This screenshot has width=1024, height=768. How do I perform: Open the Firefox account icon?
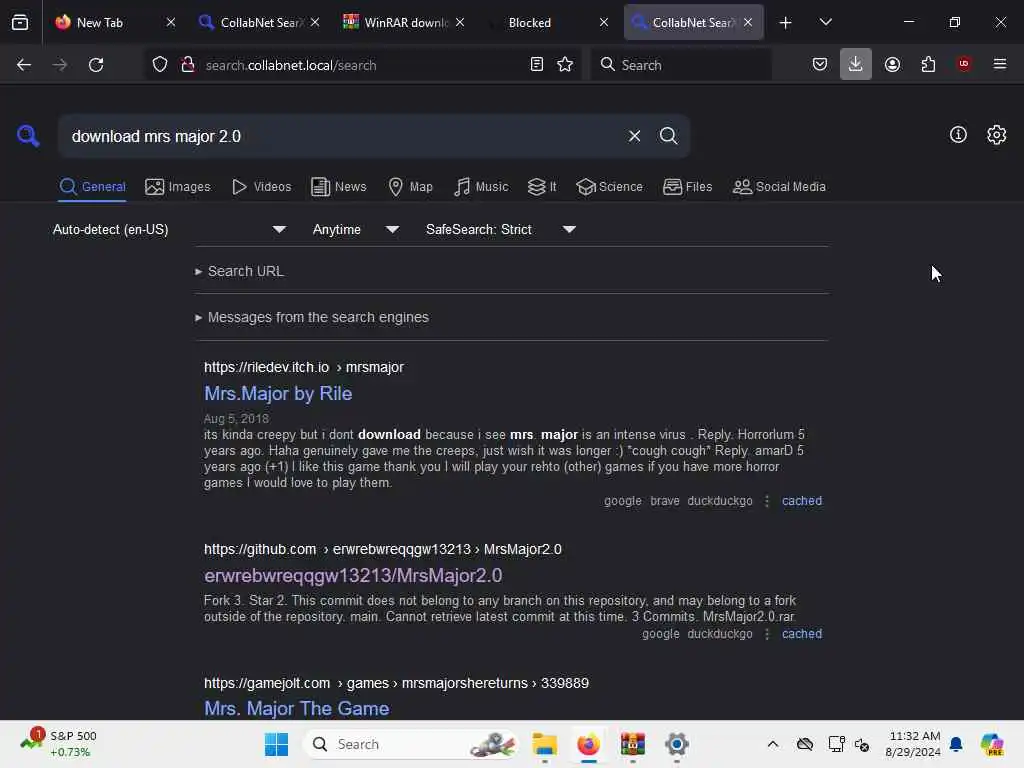pos(892,65)
